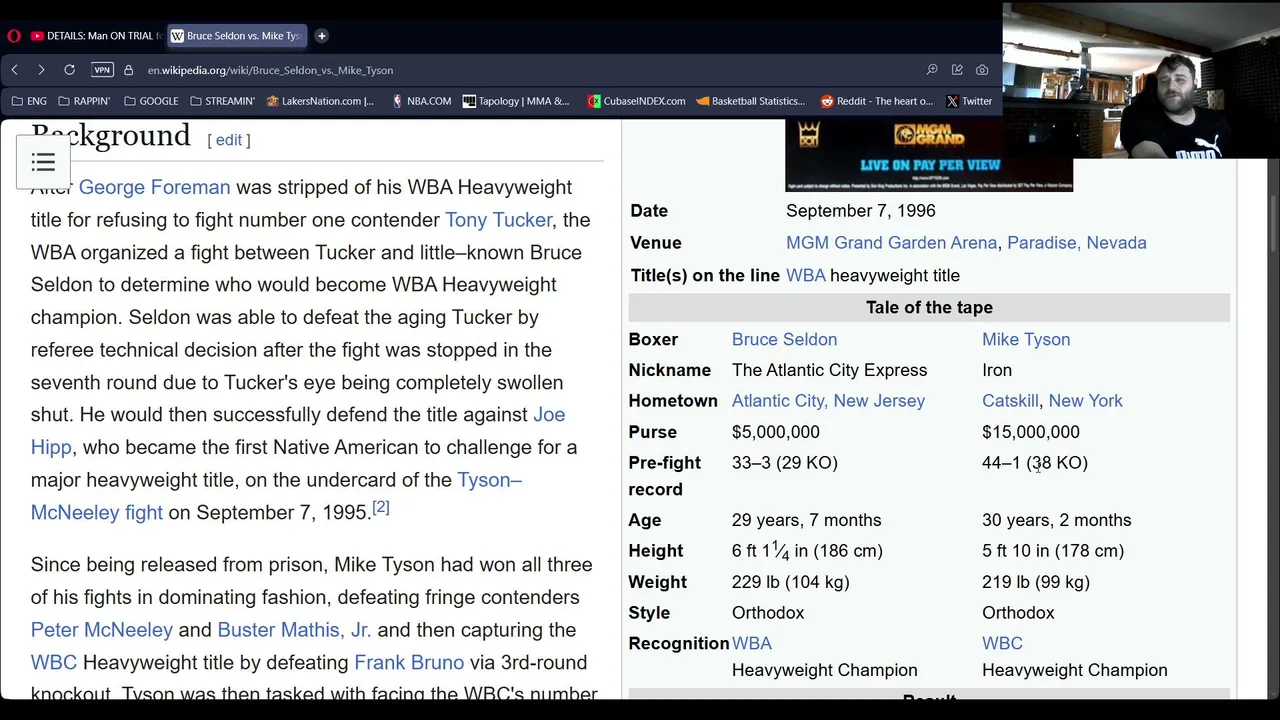
Task: Go forward to the next page
Action: (41, 70)
